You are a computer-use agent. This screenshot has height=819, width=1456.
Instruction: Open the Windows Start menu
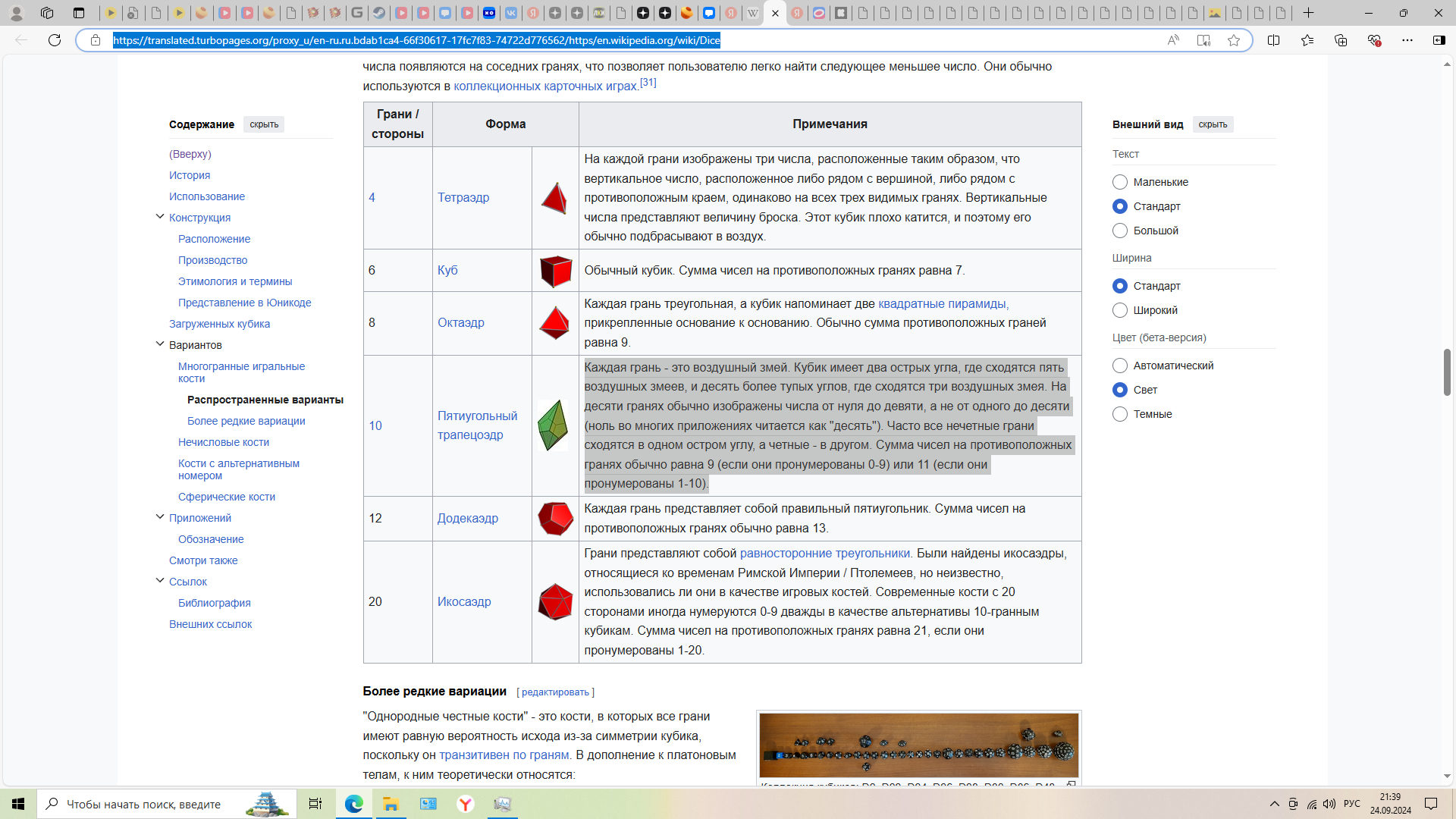point(18,804)
